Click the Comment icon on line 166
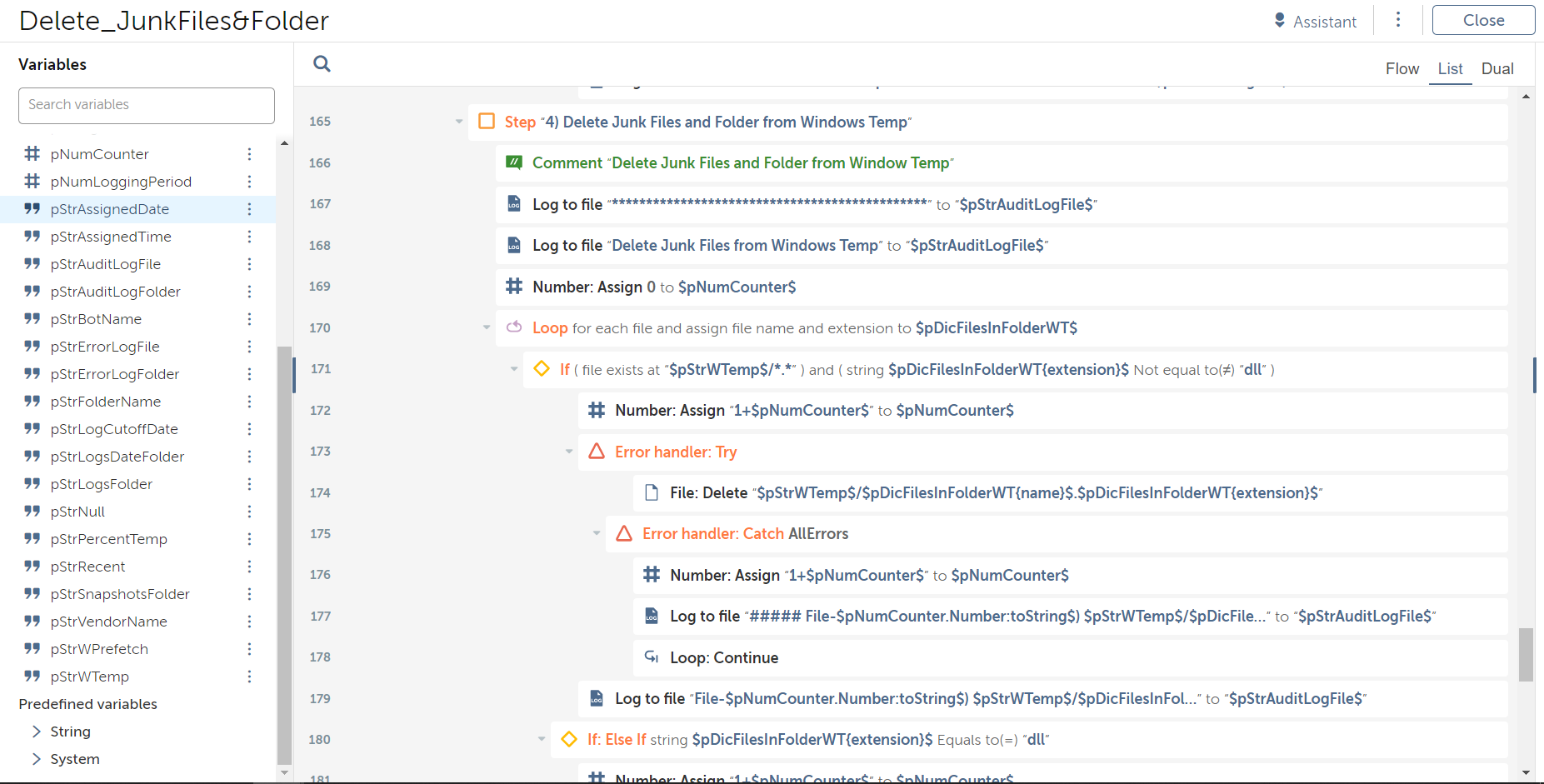Viewport: 1544px width, 784px height. 514,162
